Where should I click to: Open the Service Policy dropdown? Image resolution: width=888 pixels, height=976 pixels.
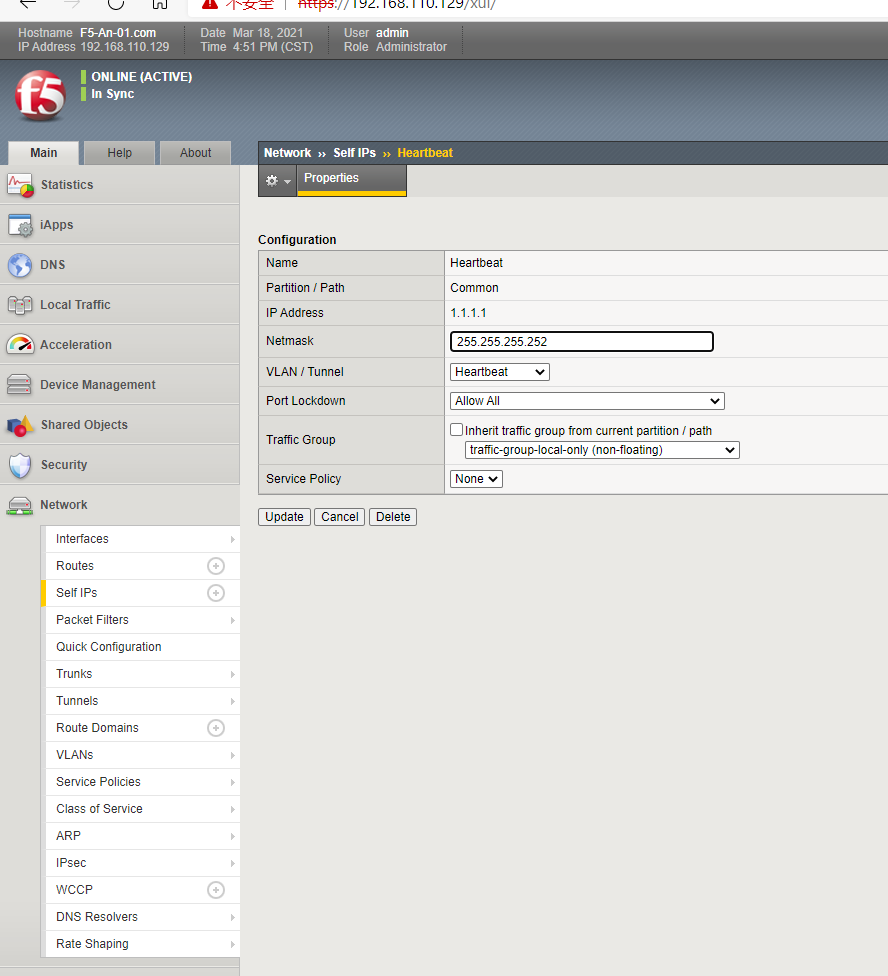click(x=476, y=479)
